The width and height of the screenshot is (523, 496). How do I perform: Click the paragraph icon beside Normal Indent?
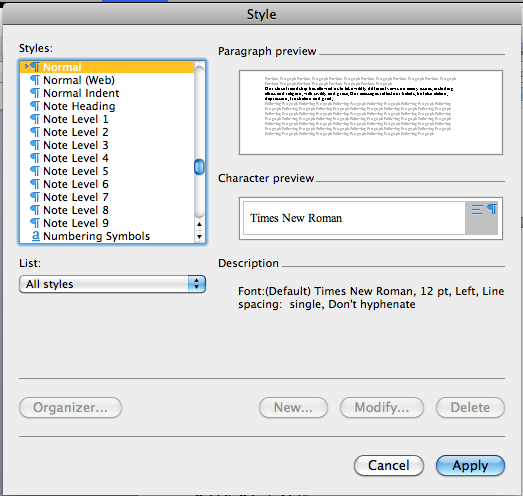click(x=35, y=93)
